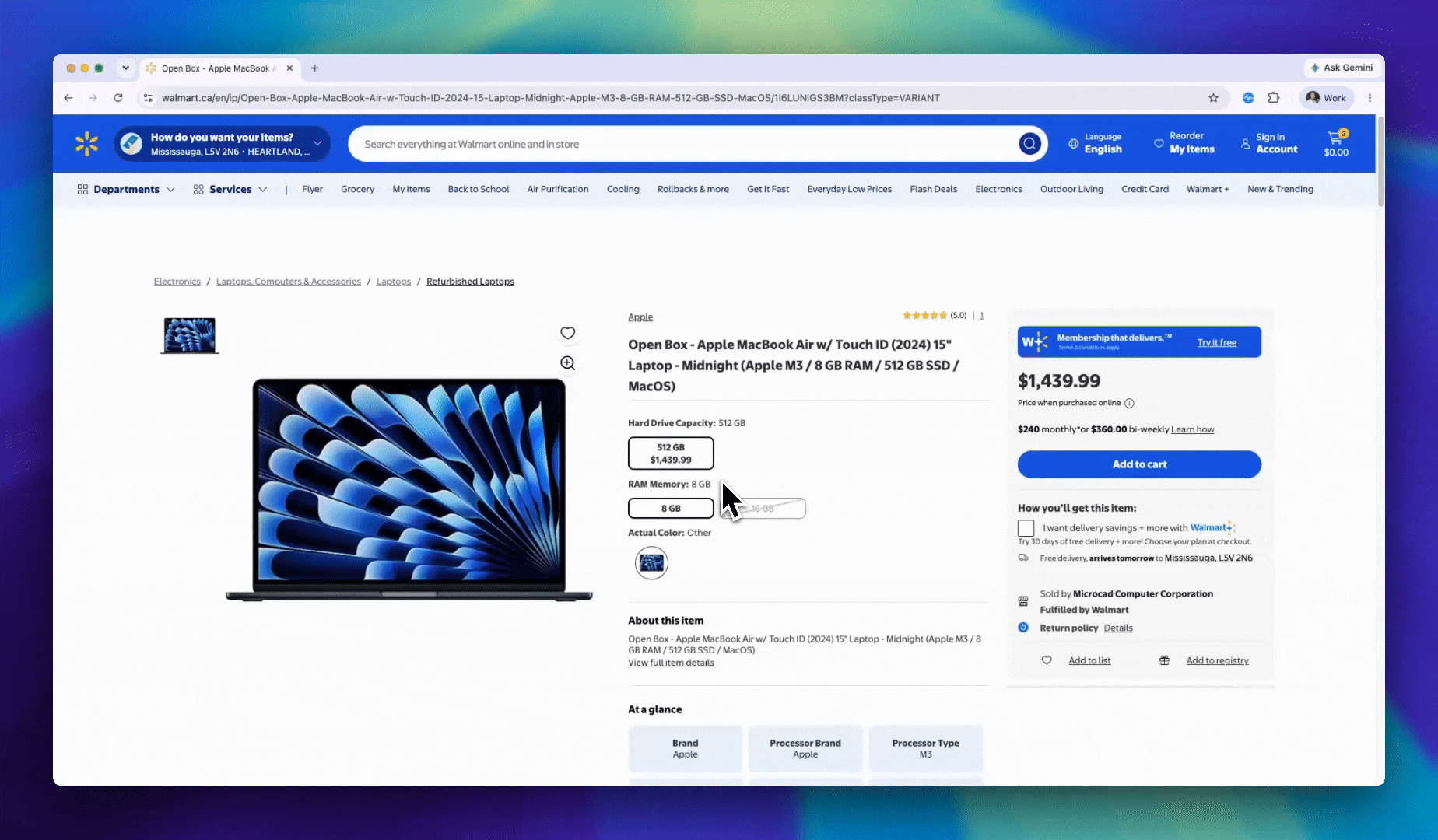Open the Credit Card nav item
This screenshot has height=840, width=1438.
click(1145, 190)
